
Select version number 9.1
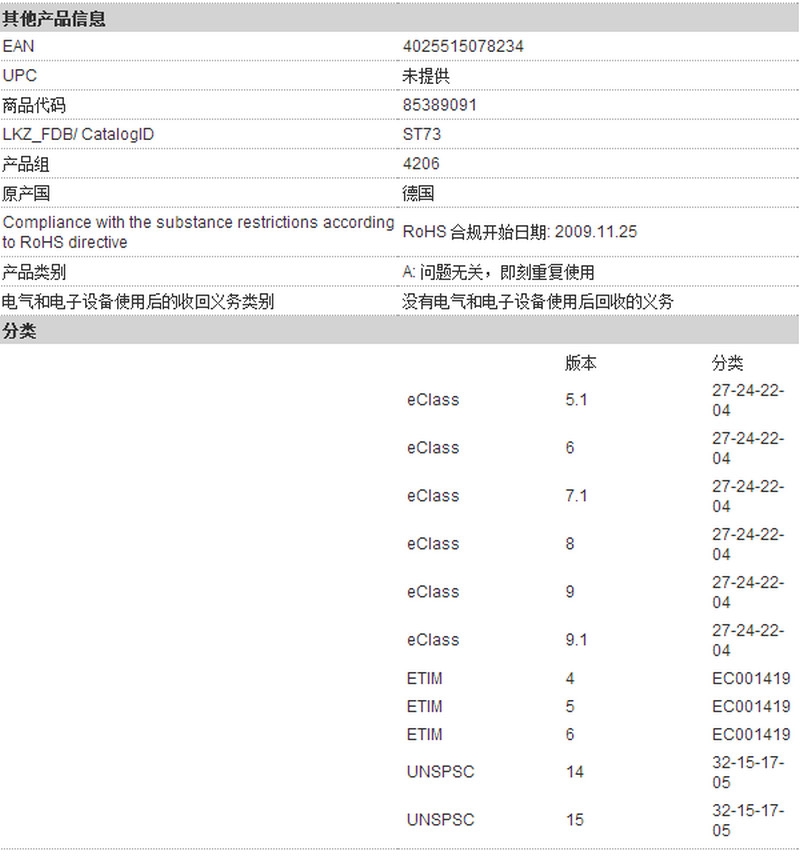pyautogui.click(x=577, y=640)
